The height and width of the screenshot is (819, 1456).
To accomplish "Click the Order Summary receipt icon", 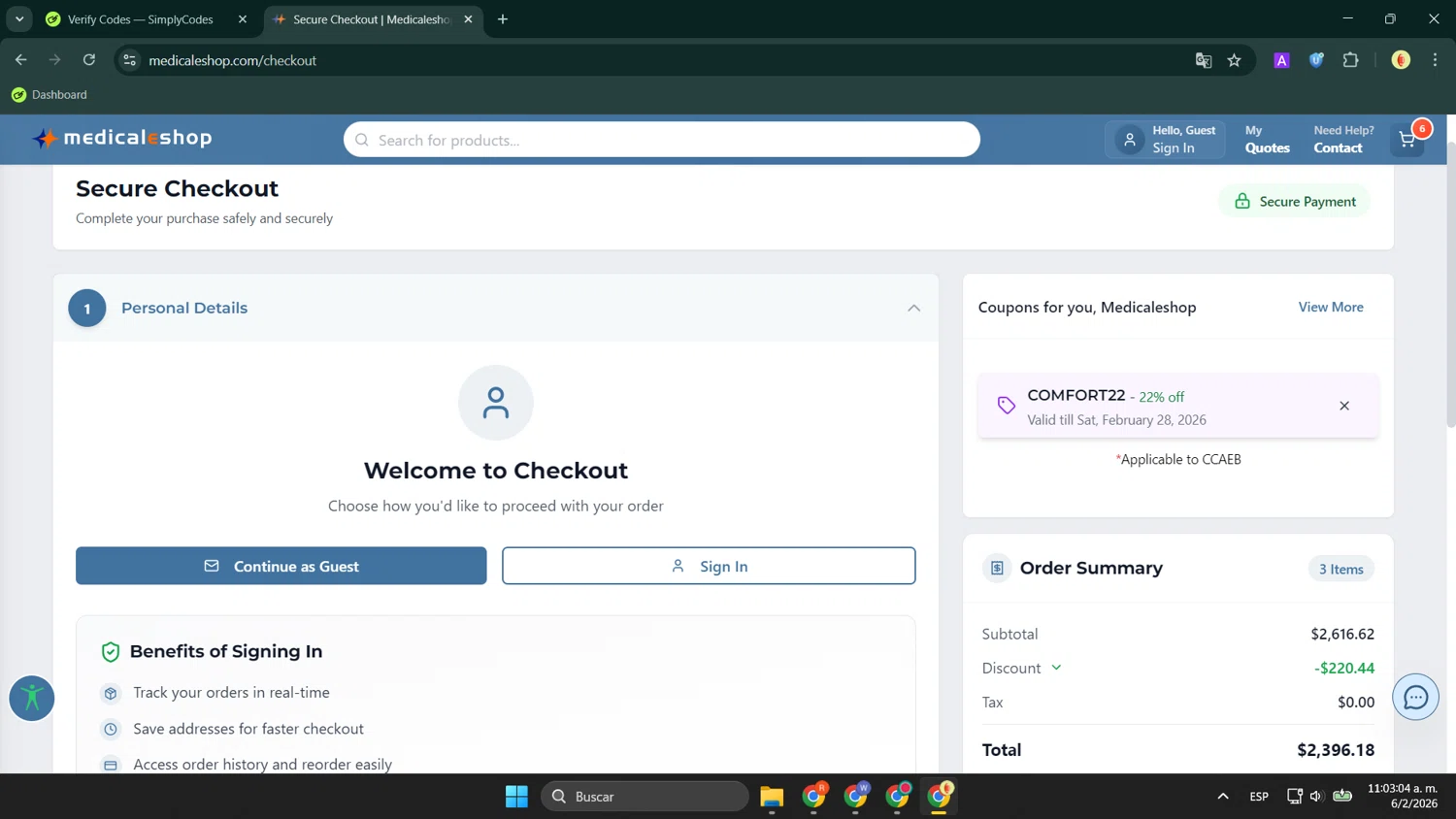I will click(x=997, y=568).
